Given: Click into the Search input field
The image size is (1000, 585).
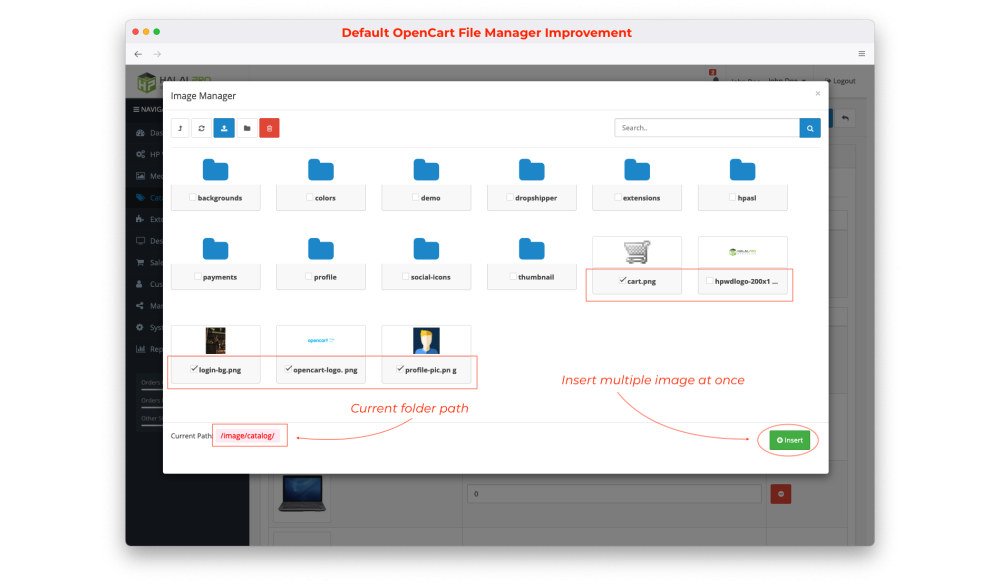Looking at the screenshot, I should [706, 128].
